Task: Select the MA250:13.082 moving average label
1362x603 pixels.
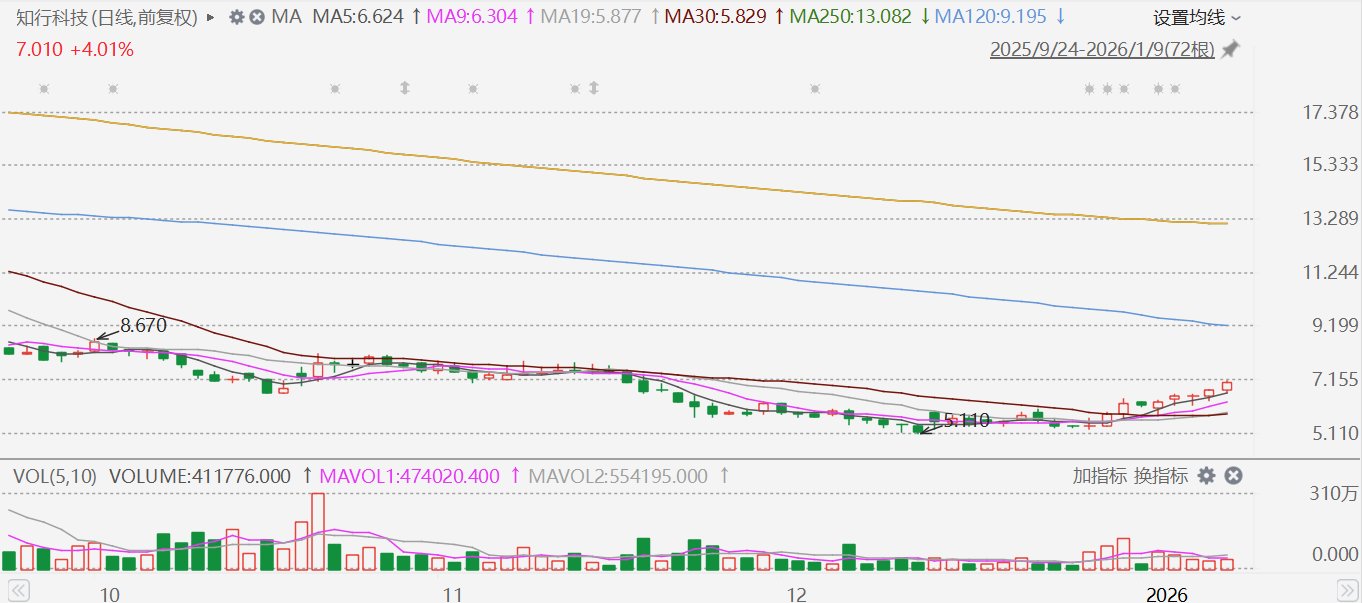Action: tap(851, 17)
